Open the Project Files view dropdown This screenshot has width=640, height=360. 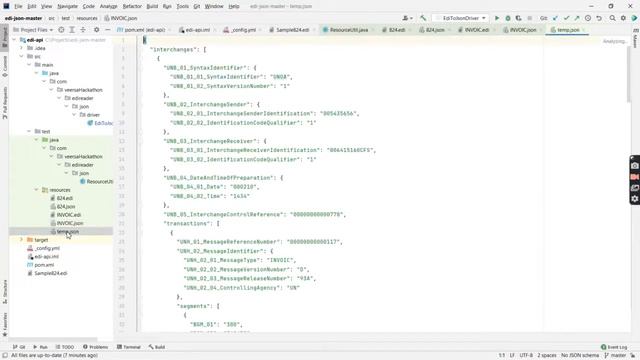[33, 30]
